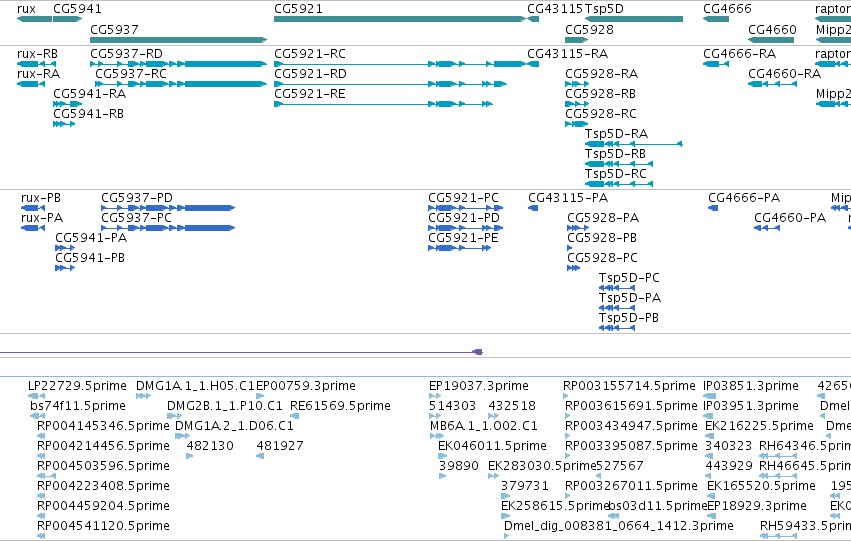The height and width of the screenshot is (541, 851).
Task: Click EST 482130
Action: click(x=189, y=456)
